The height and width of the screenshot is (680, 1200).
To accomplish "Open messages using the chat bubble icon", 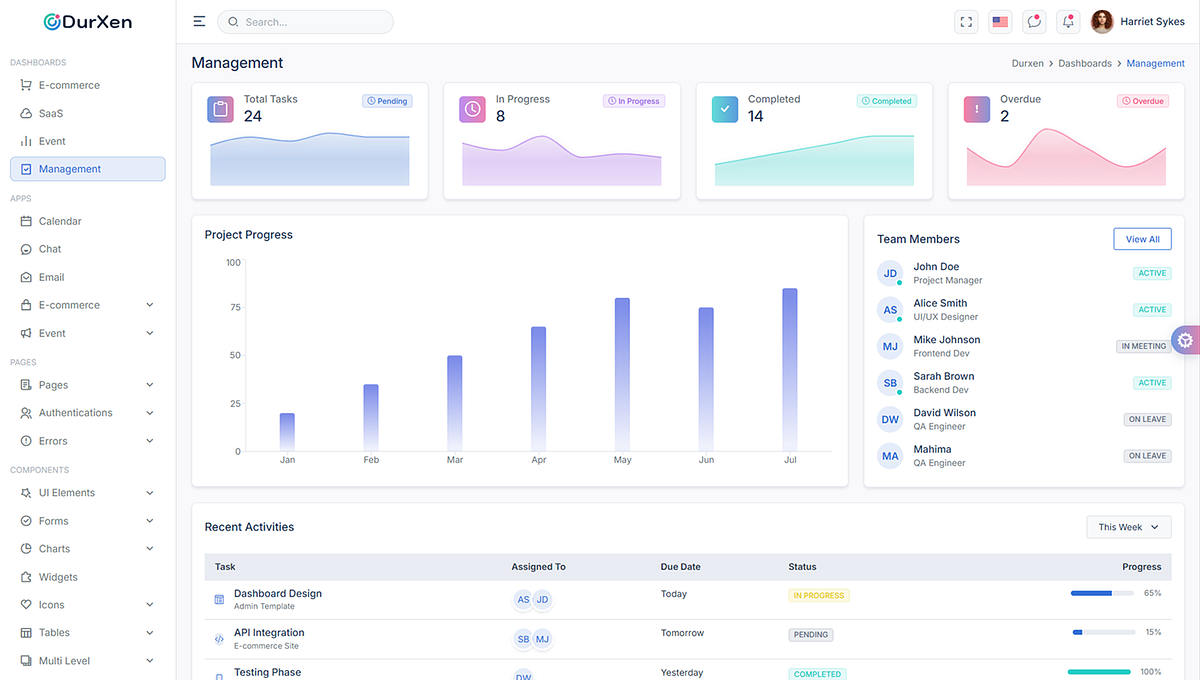I will tap(1034, 21).
